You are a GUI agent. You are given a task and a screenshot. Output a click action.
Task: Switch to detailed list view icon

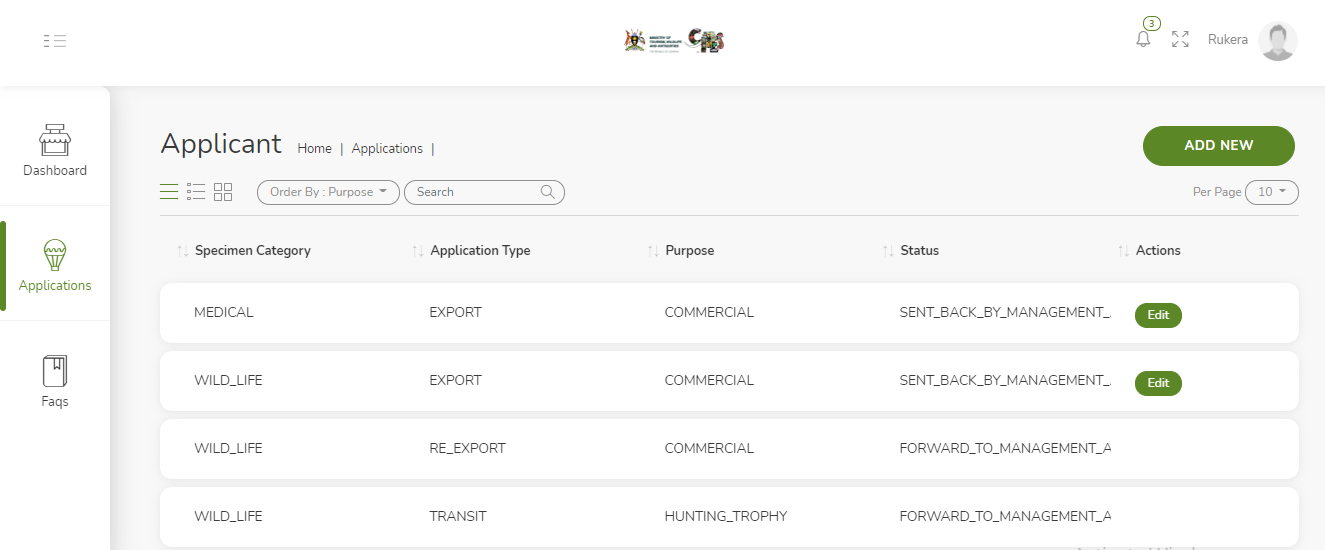[196, 192]
